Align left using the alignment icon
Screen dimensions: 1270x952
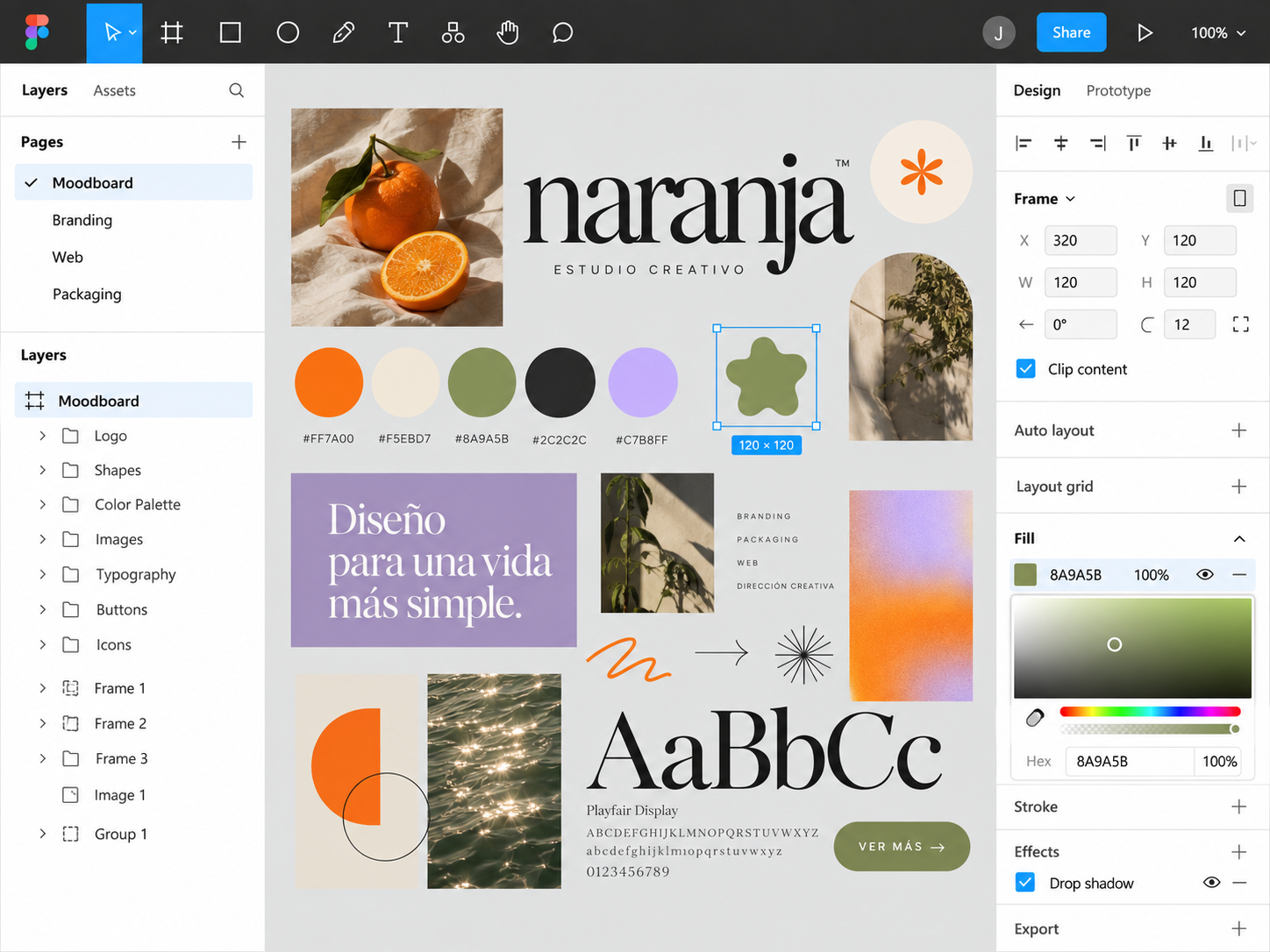pyautogui.click(x=1024, y=143)
